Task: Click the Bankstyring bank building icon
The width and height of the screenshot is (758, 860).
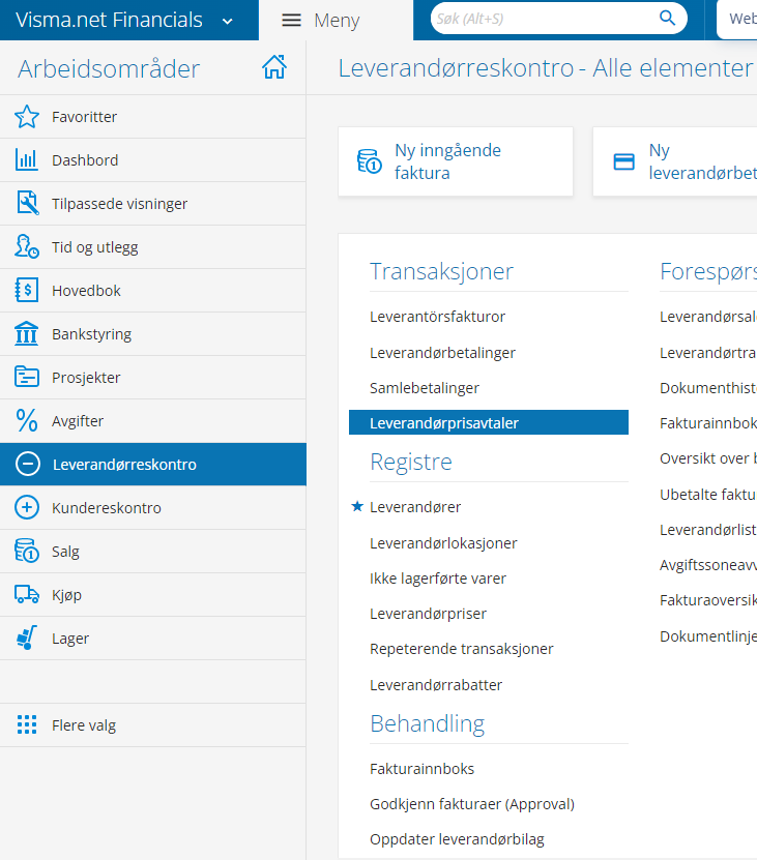Action: (27, 334)
